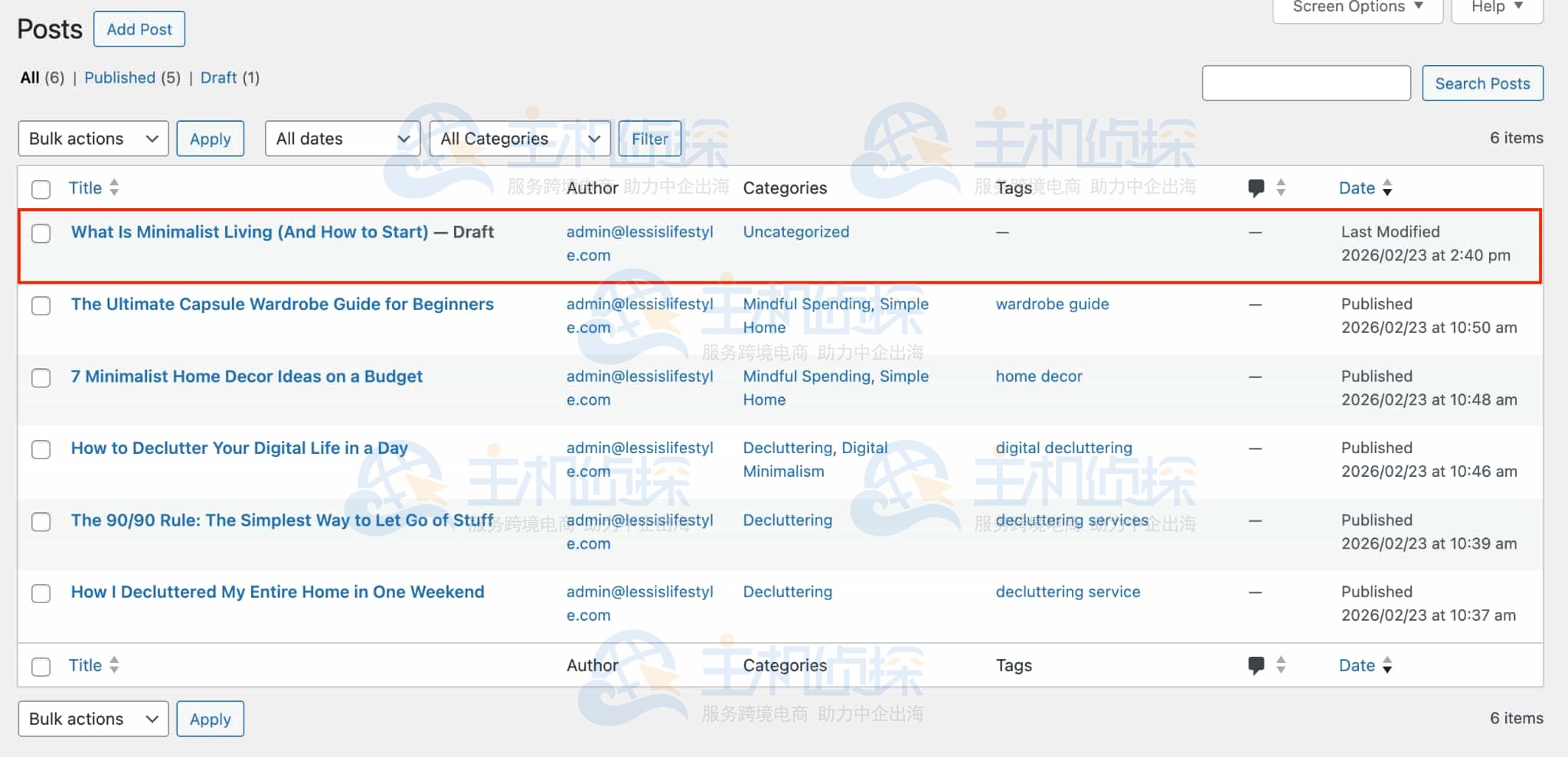Open the 7 Minimalist Home Decor Ideas post
Viewport: 1568px width, 757px height.
click(247, 377)
